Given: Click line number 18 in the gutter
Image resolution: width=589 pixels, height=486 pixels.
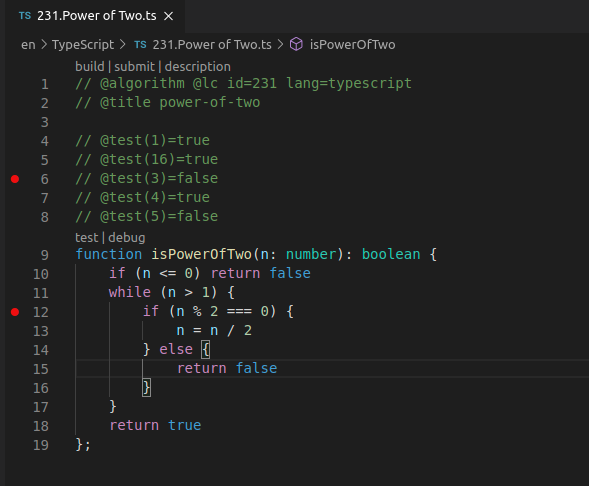Looking at the screenshot, I should (41, 426).
